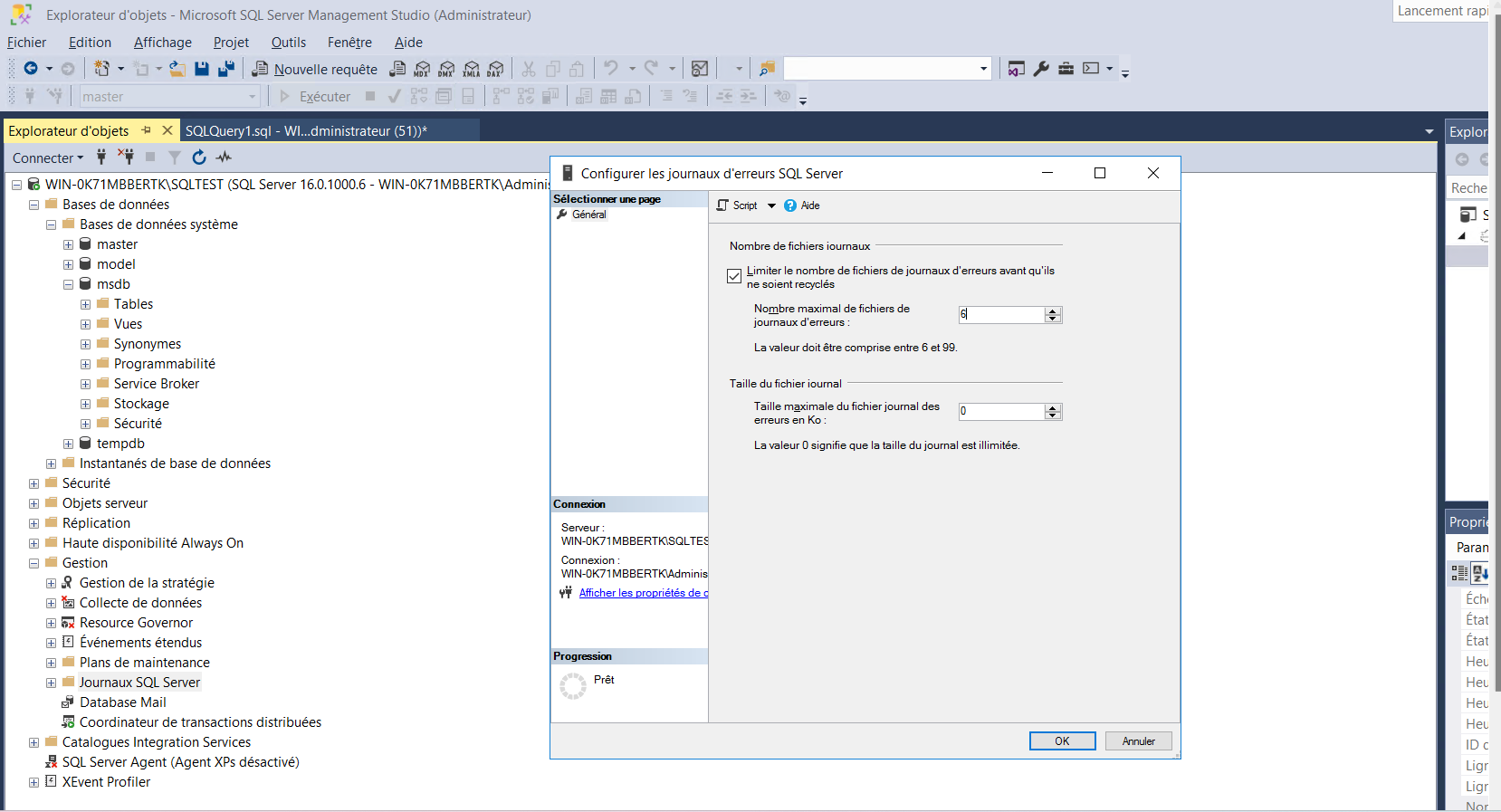Image resolution: width=1501 pixels, height=812 pixels.
Task: Expand the Sécurité server folder
Action: pos(33,483)
